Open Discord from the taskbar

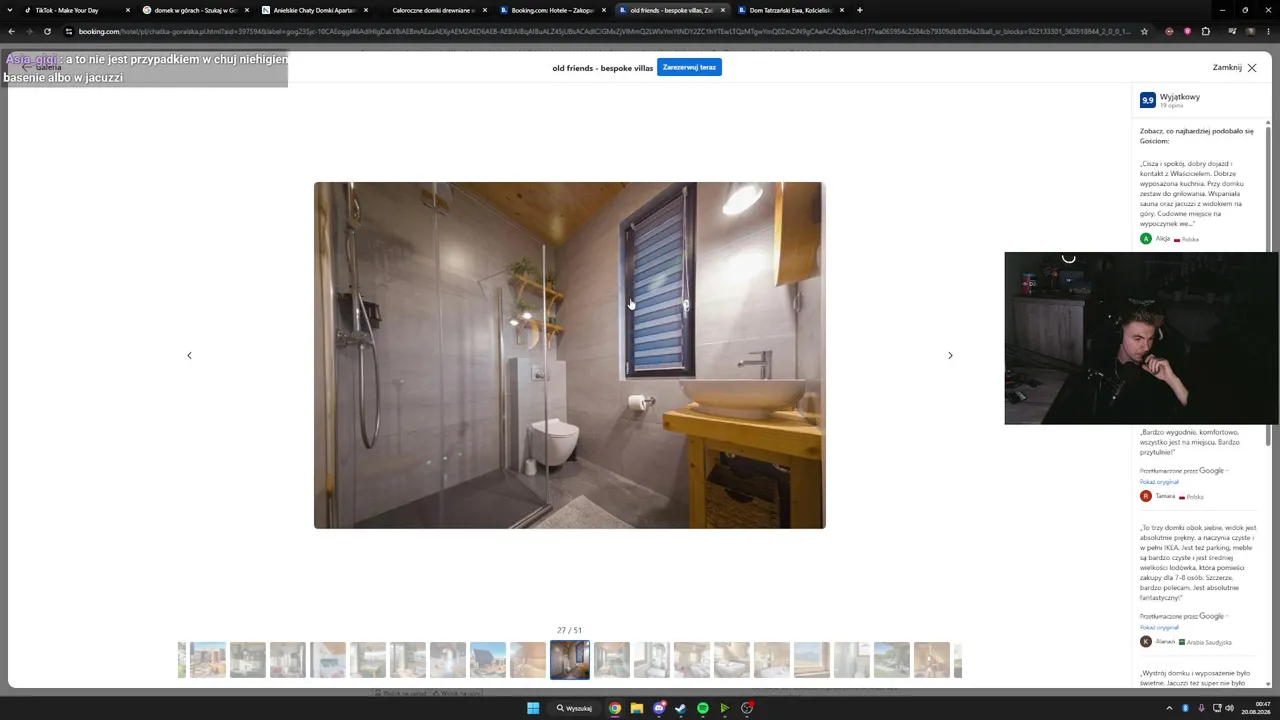pyautogui.click(x=659, y=708)
